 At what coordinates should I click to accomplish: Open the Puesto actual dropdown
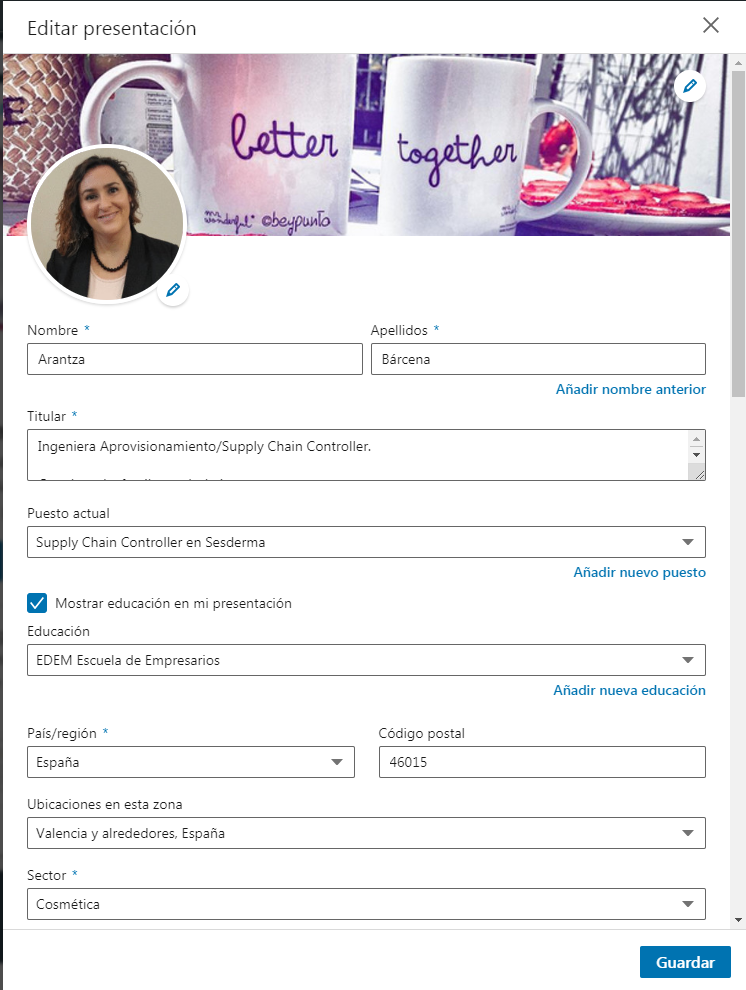pyautogui.click(x=366, y=542)
